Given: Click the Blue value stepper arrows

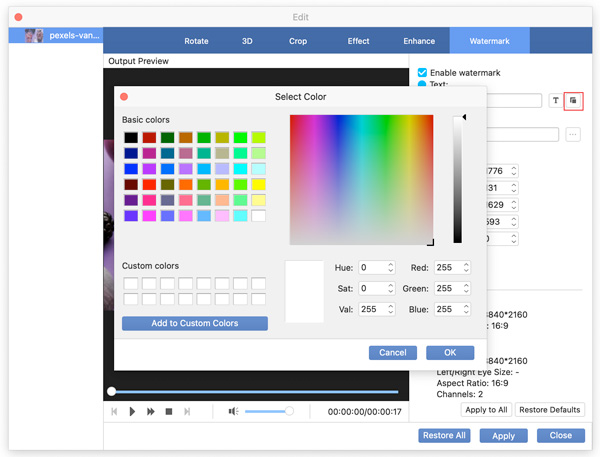Looking at the screenshot, I should (x=466, y=309).
